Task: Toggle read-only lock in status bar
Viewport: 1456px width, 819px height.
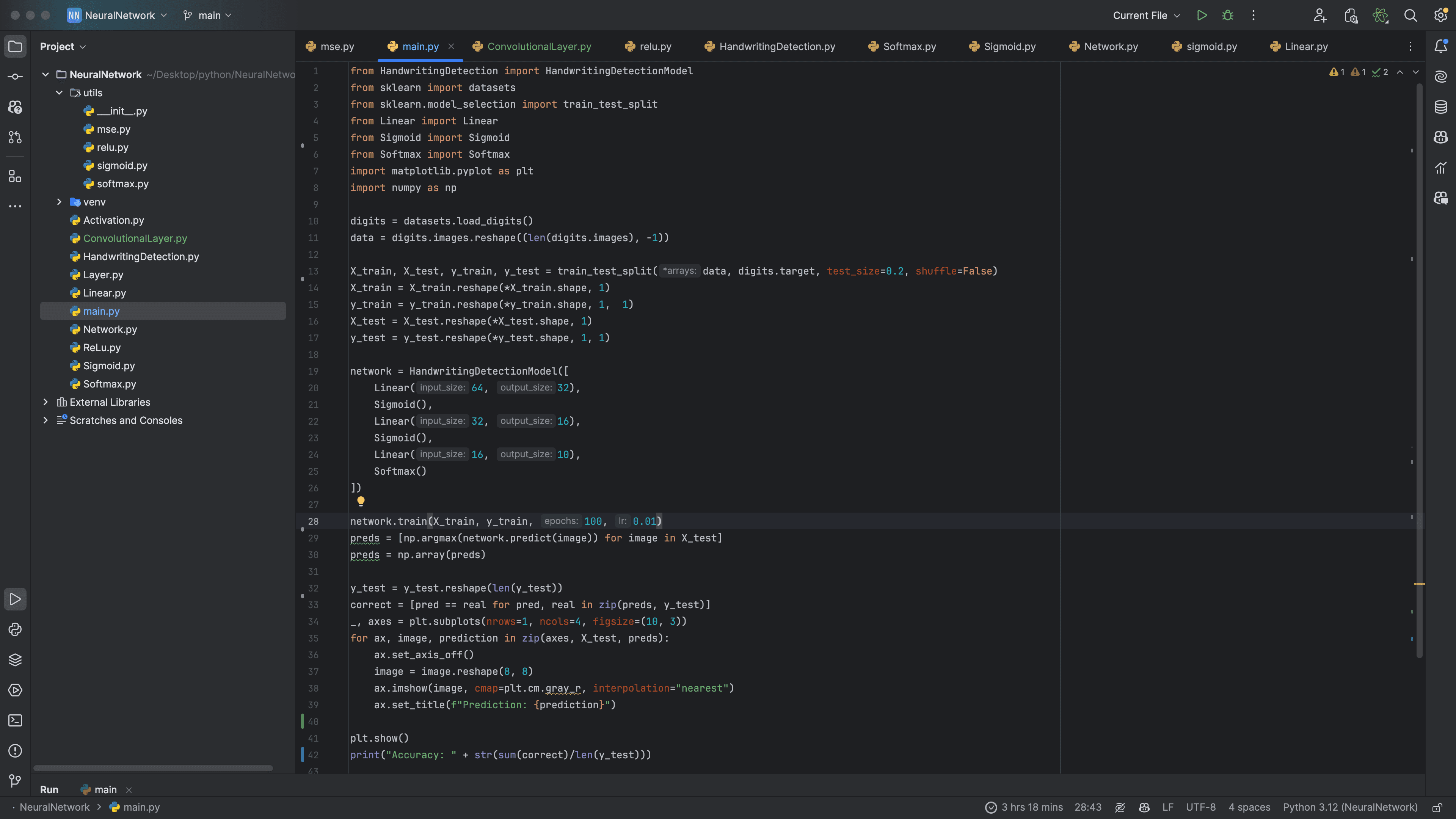Action: click(x=1437, y=807)
